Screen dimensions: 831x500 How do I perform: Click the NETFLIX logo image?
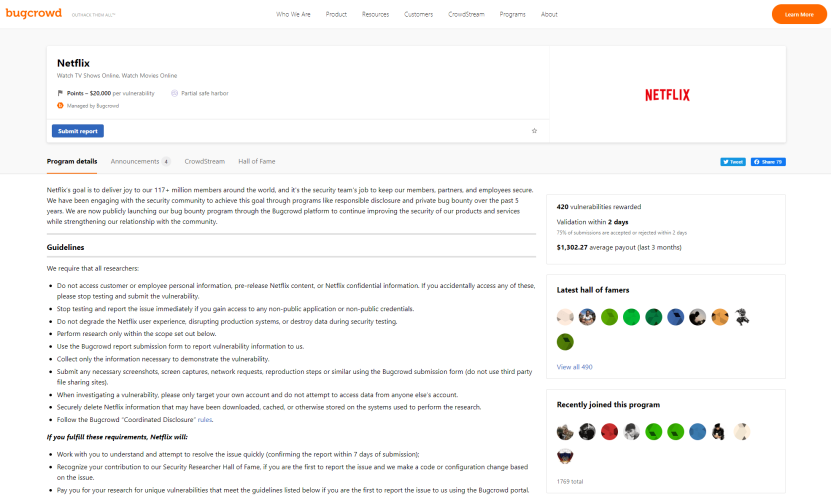tap(667, 95)
